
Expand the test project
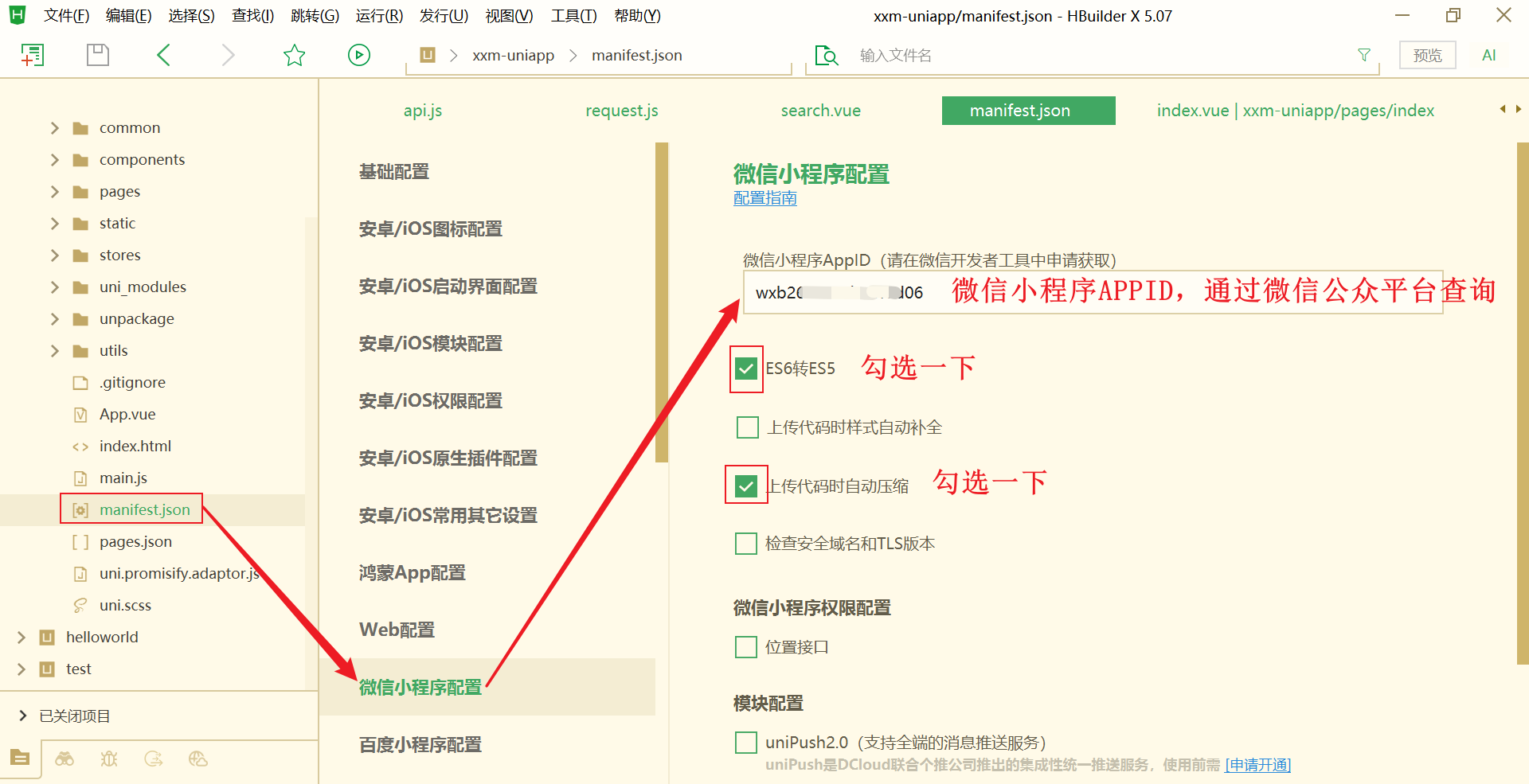pos(22,669)
